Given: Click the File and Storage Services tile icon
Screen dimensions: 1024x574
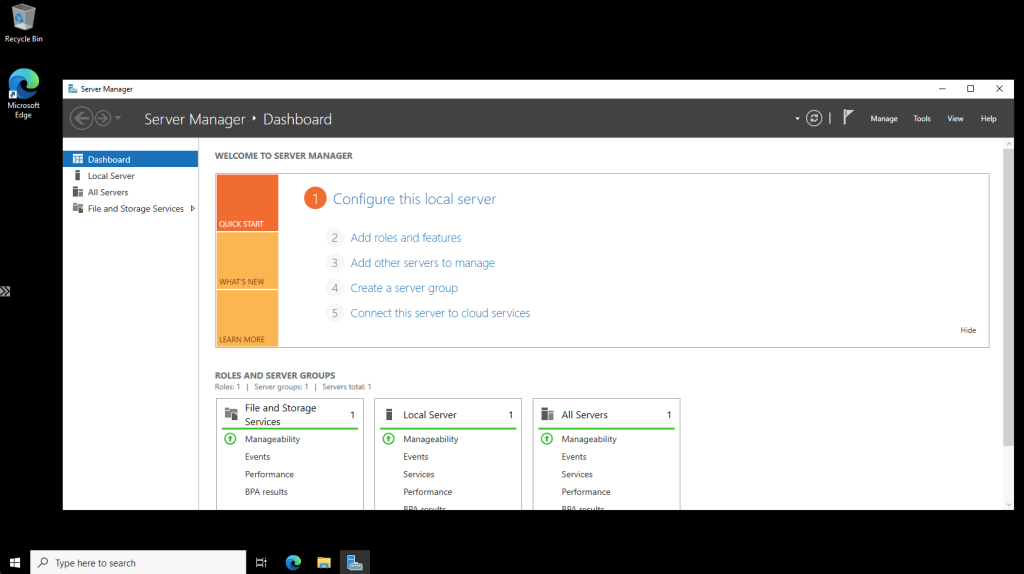Looking at the screenshot, I should point(231,413).
